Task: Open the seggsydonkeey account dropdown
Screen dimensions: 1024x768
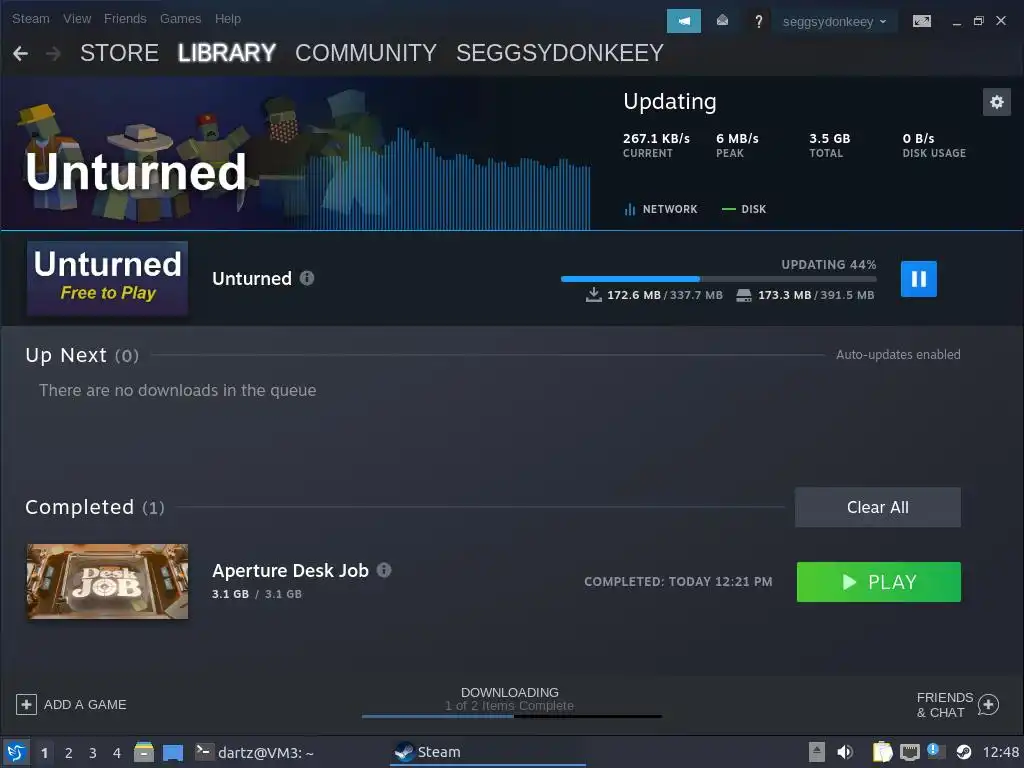Action: 834,22
